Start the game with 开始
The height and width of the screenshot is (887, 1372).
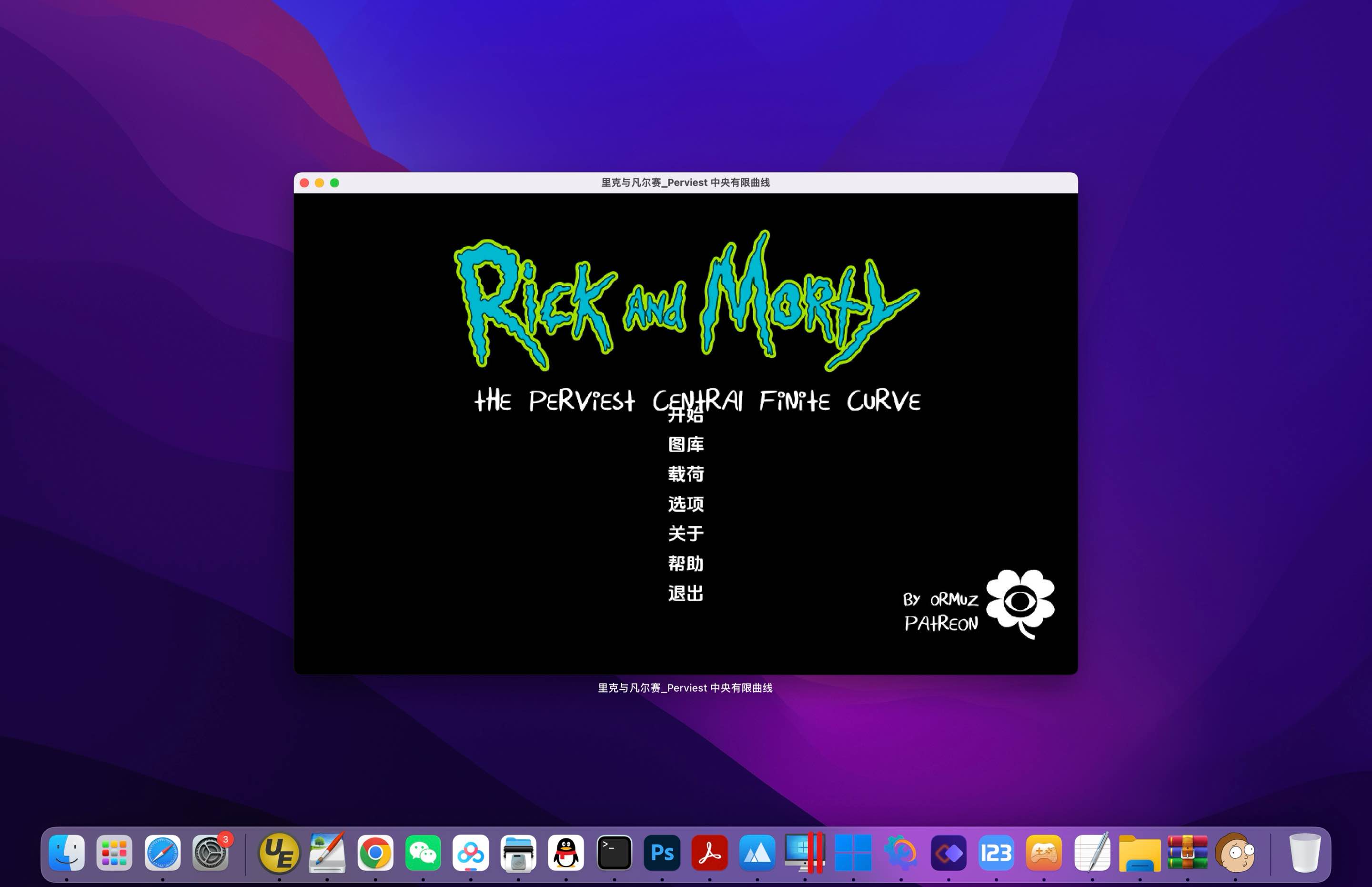[x=686, y=415]
